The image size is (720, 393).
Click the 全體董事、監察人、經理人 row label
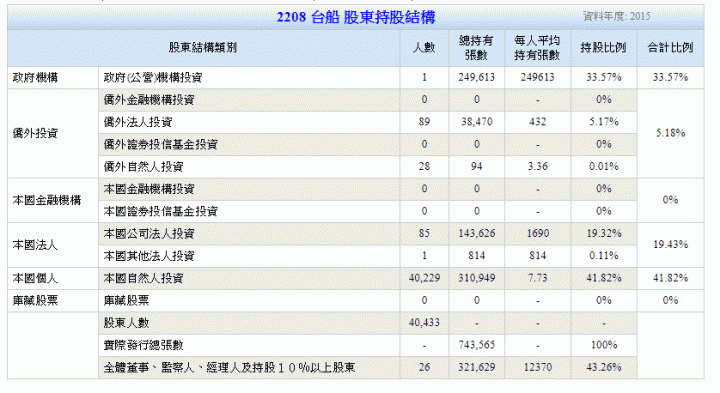(229, 368)
